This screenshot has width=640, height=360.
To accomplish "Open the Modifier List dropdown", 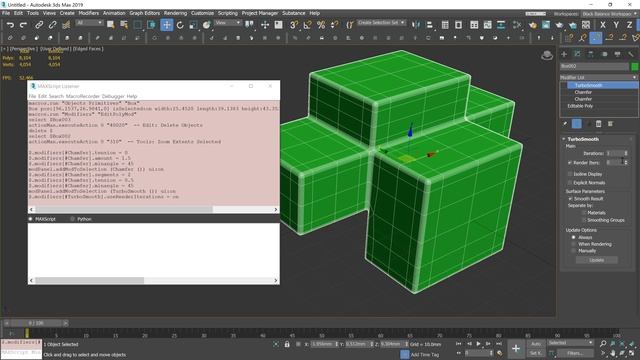I will [599, 77].
